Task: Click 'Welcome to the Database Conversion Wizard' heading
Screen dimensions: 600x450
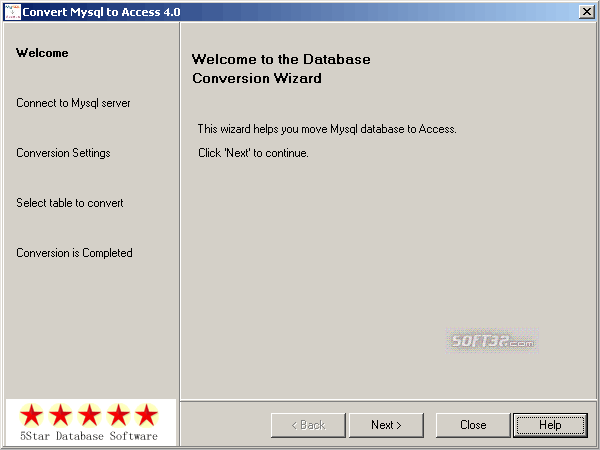Action: point(281,68)
